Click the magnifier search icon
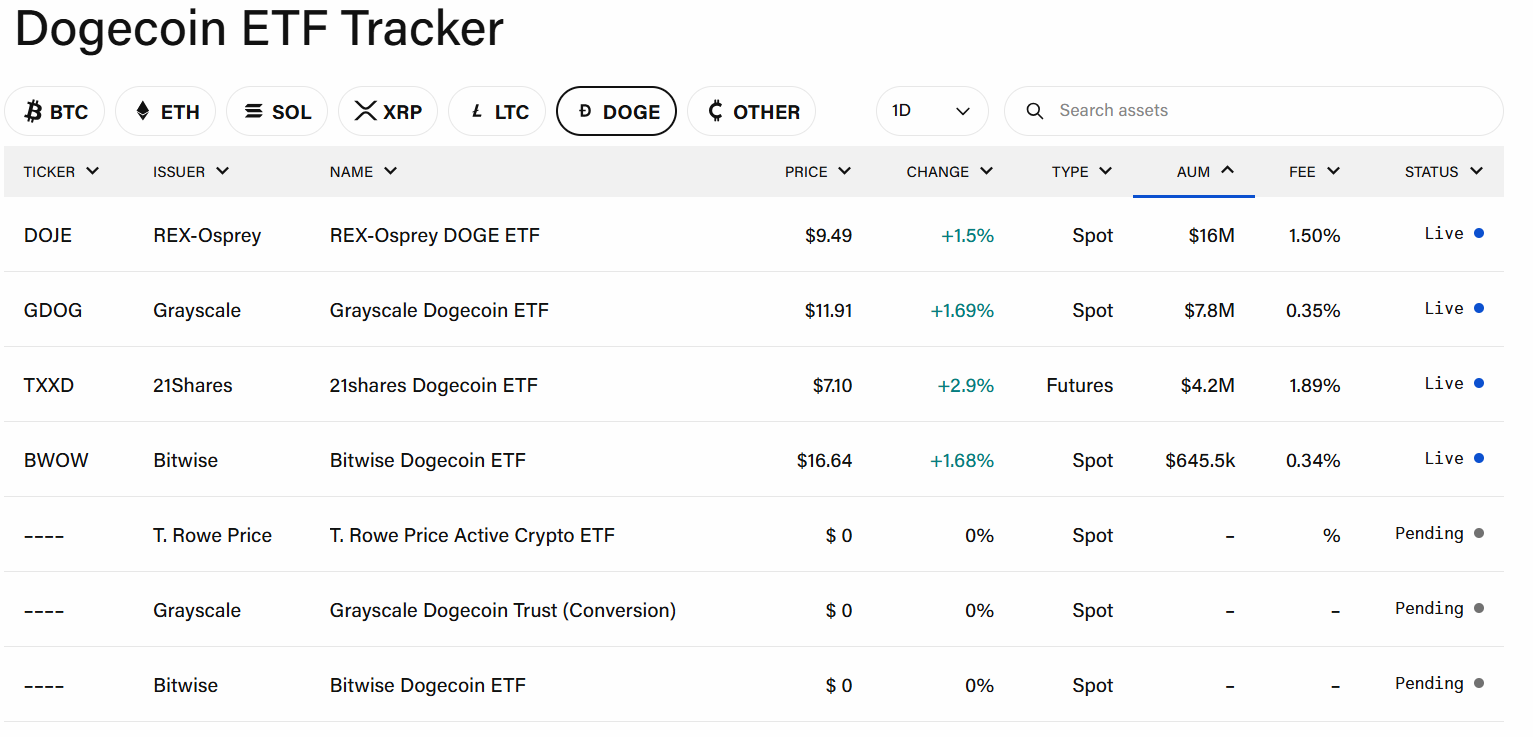The width and height of the screenshot is (1533, 737). pyautogui.click(x=1035, y=111)
